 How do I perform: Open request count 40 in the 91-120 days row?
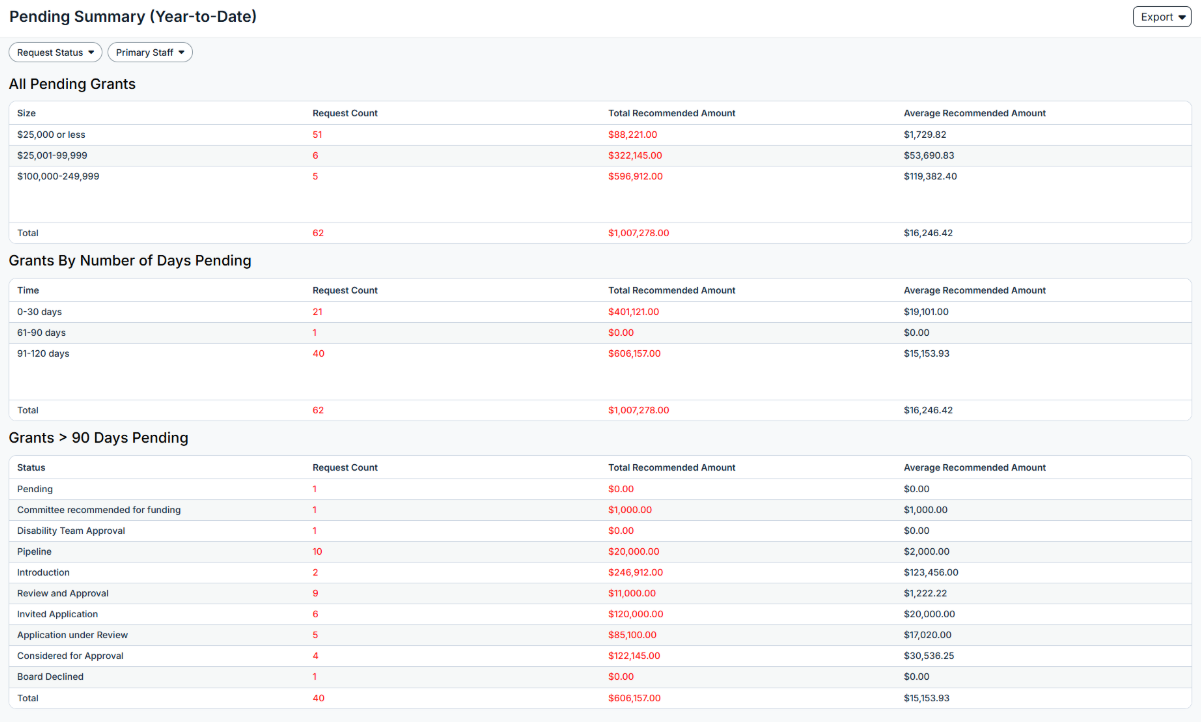[318, 354]
